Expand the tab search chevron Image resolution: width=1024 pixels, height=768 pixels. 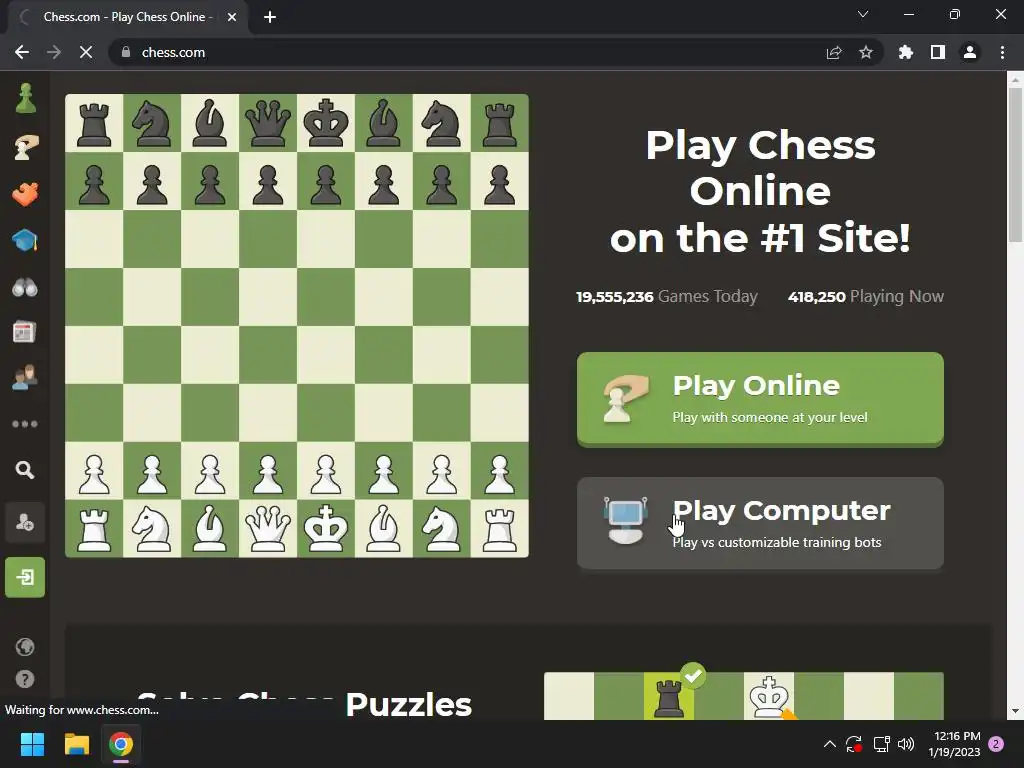[863, 14]
